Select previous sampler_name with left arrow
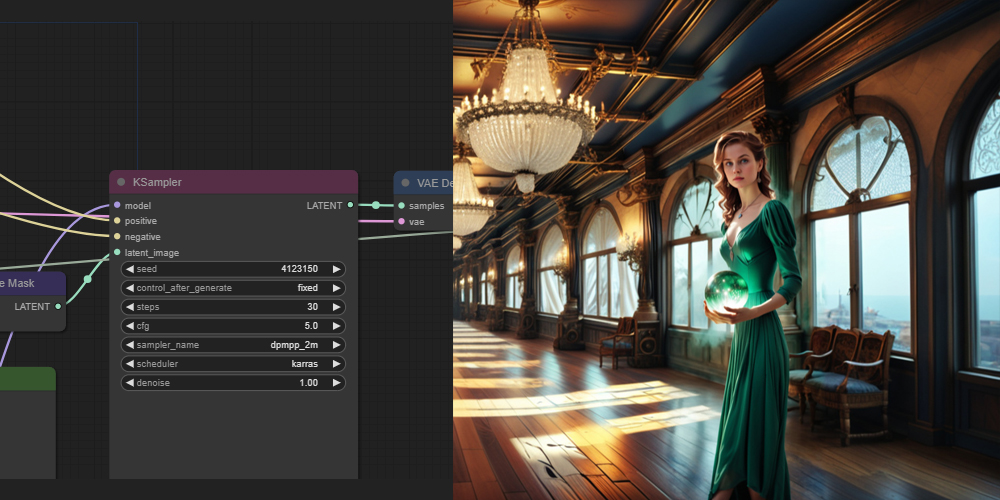The image size is (1000, 500). click(129, 345)
